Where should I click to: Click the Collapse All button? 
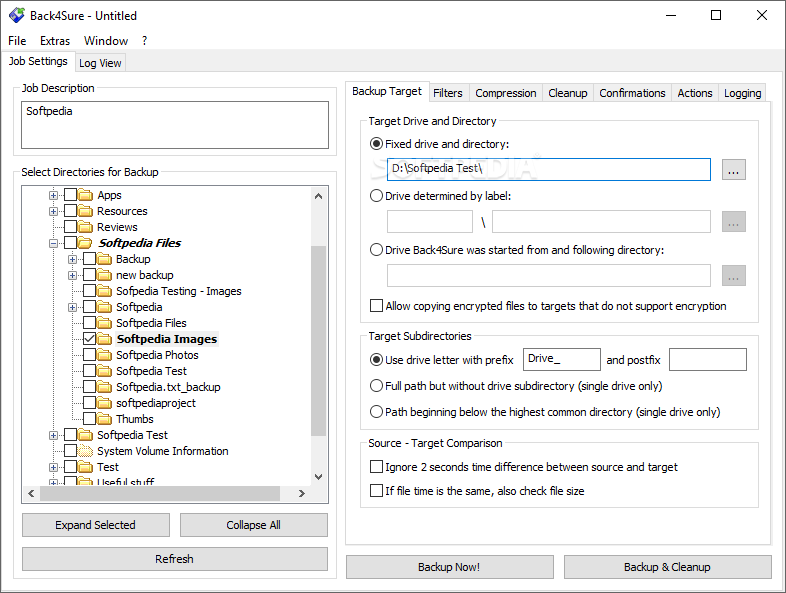pyautogui.click(x=254, y=525)
